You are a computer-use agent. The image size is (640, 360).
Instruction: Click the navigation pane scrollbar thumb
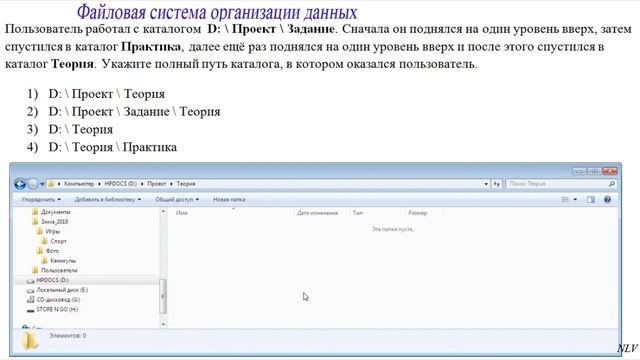[163, 296]
